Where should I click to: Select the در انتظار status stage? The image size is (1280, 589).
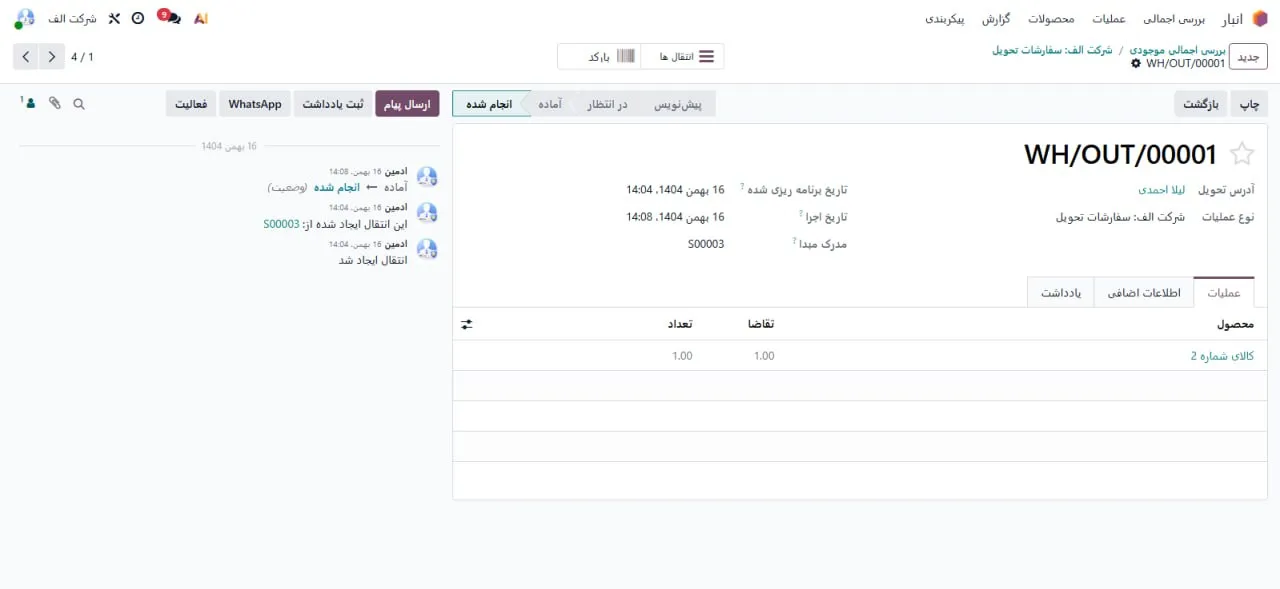607,104
